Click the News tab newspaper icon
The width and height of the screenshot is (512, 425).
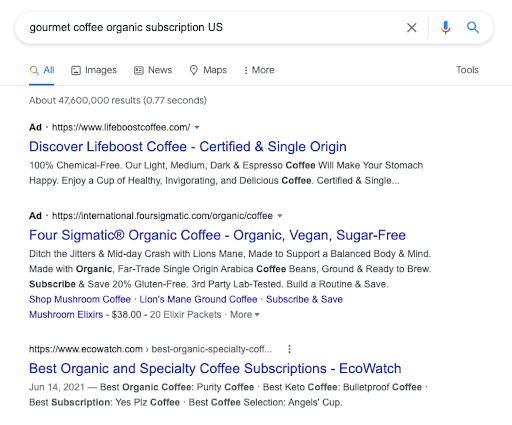[x=139, y=70]
